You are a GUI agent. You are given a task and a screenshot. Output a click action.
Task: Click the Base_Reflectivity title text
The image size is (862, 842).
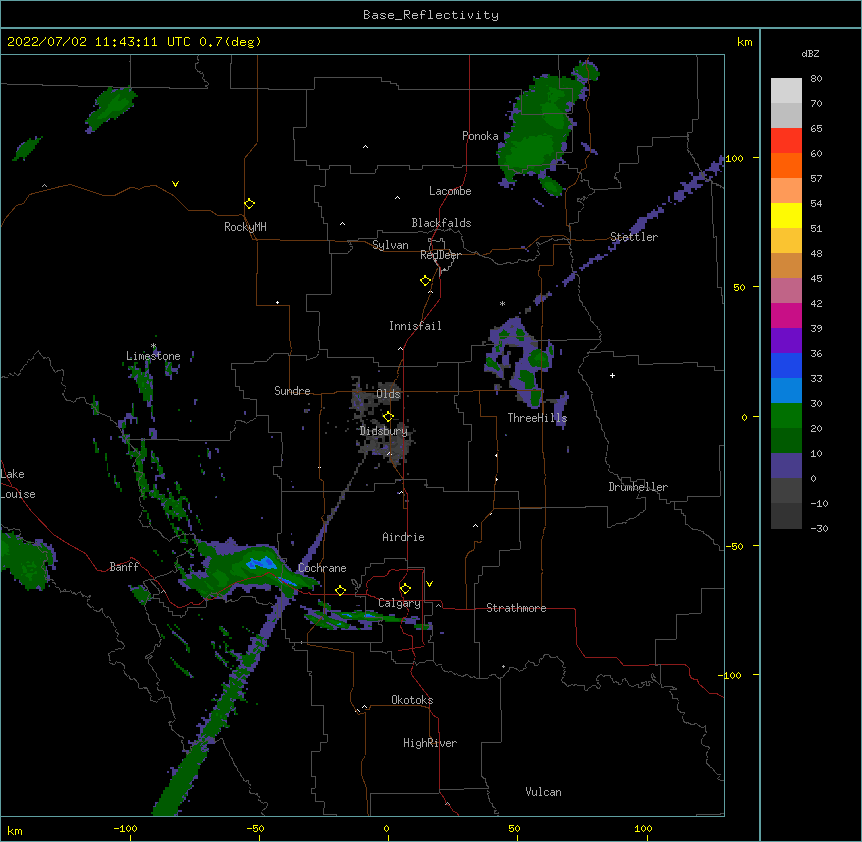pyautogui.click(x=431, y=15)
